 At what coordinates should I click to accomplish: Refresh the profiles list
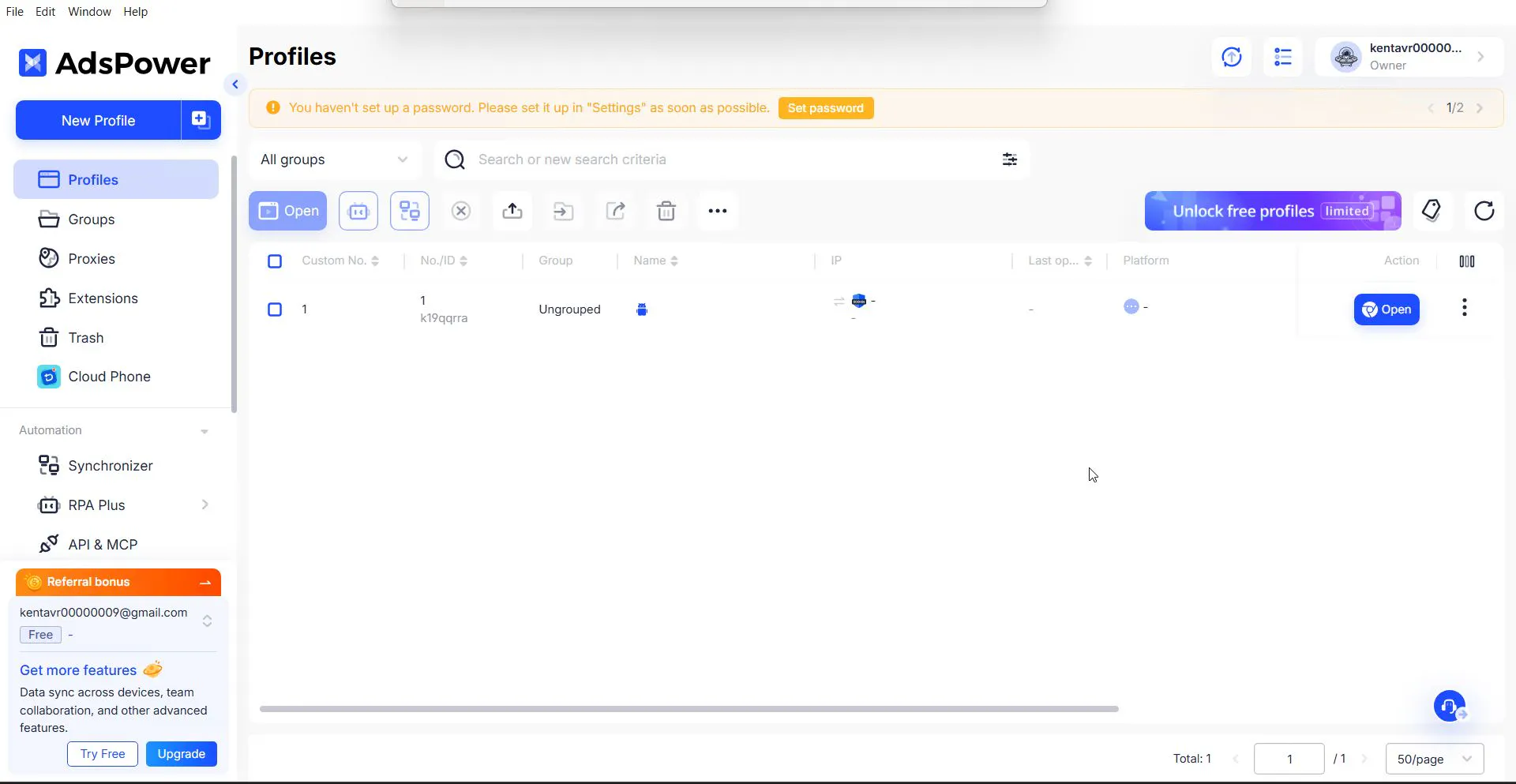(1484, 211)
